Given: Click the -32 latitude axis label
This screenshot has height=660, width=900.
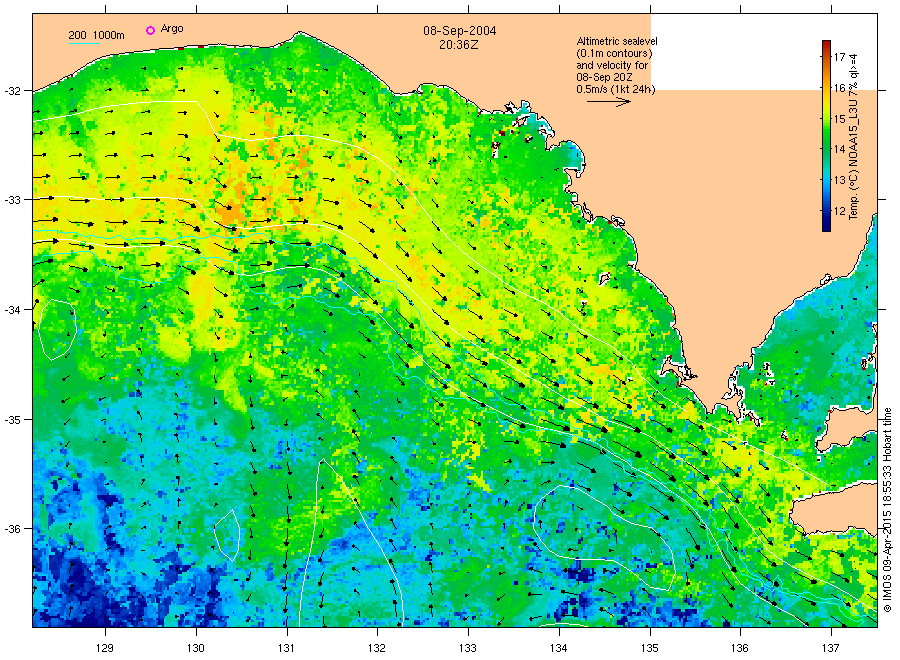Looking at the screenshot, I should pyautogui.click(x=12, y=91).
